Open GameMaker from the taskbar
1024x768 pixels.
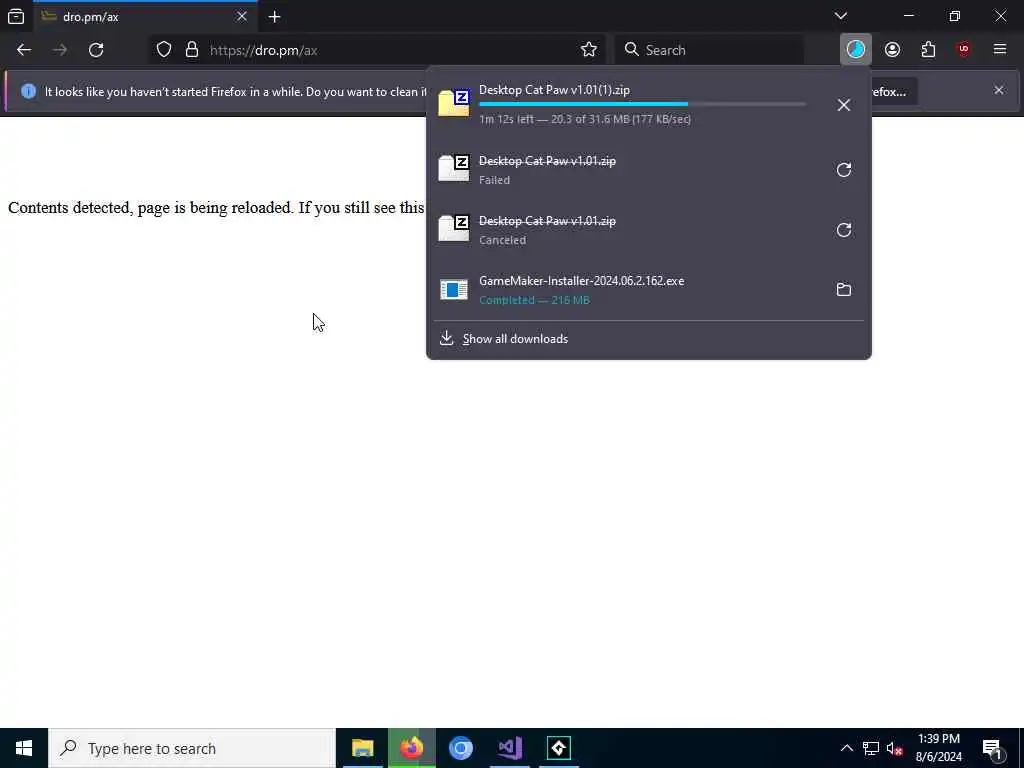(558, 748)
